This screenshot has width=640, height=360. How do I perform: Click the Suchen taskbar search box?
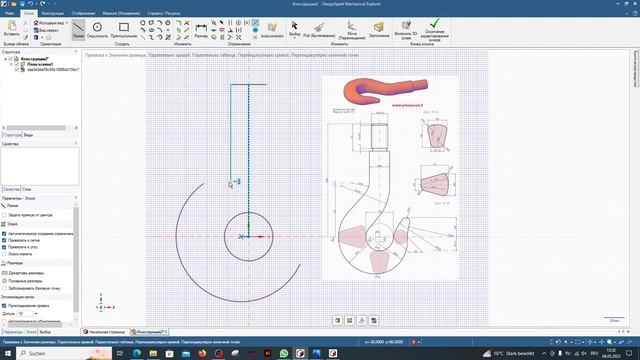(x=64, y=353)
